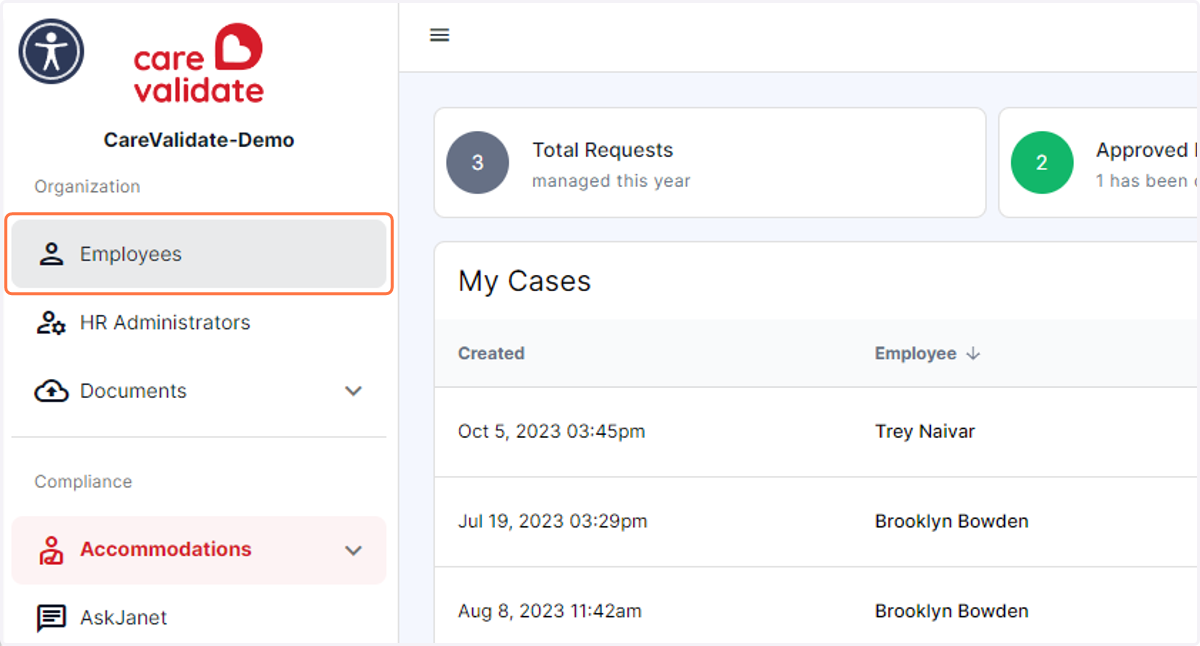Click the Care Validate logo
The height and width of the screenshot is (646, 1200).
pos(198,64)
